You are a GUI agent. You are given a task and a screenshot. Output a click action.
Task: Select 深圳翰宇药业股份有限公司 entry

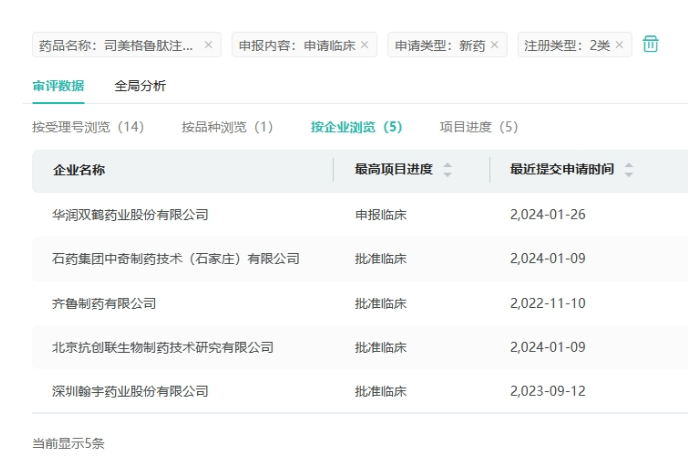point(130,391)
